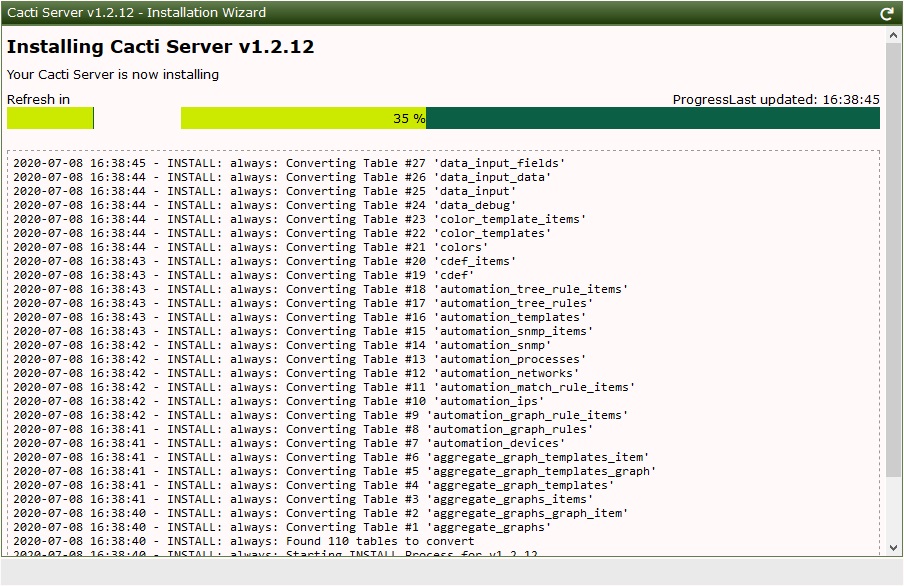Select log line for Table #27 'data_input_fields'
Screen dimensions: 904x586
click(289, 163)
